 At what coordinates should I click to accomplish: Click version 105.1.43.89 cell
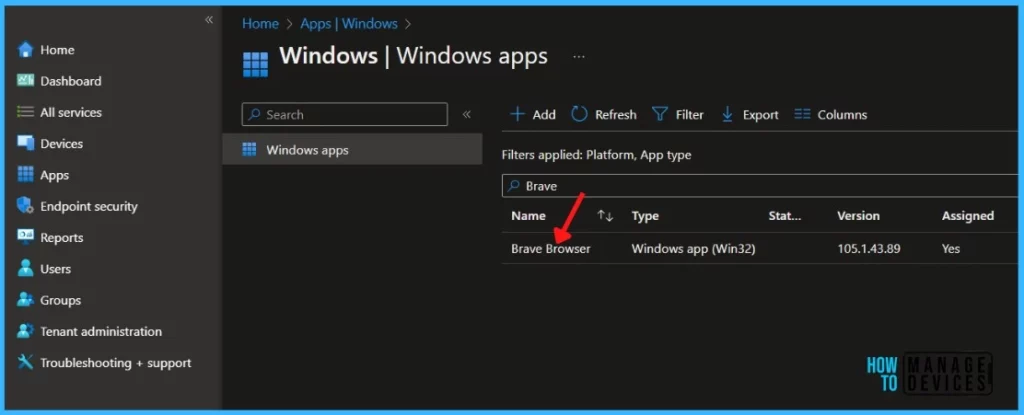869,248
